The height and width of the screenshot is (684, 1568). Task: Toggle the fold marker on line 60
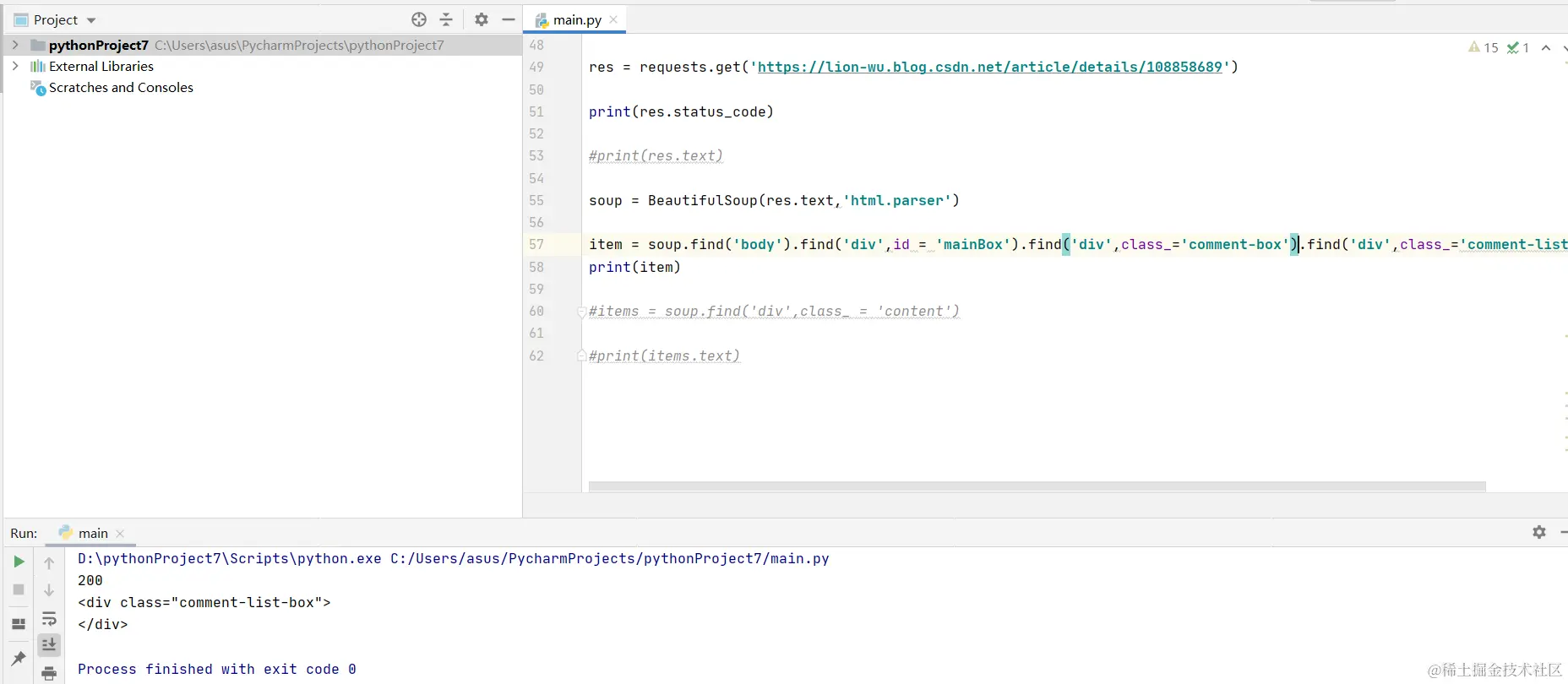coord(581,312)
